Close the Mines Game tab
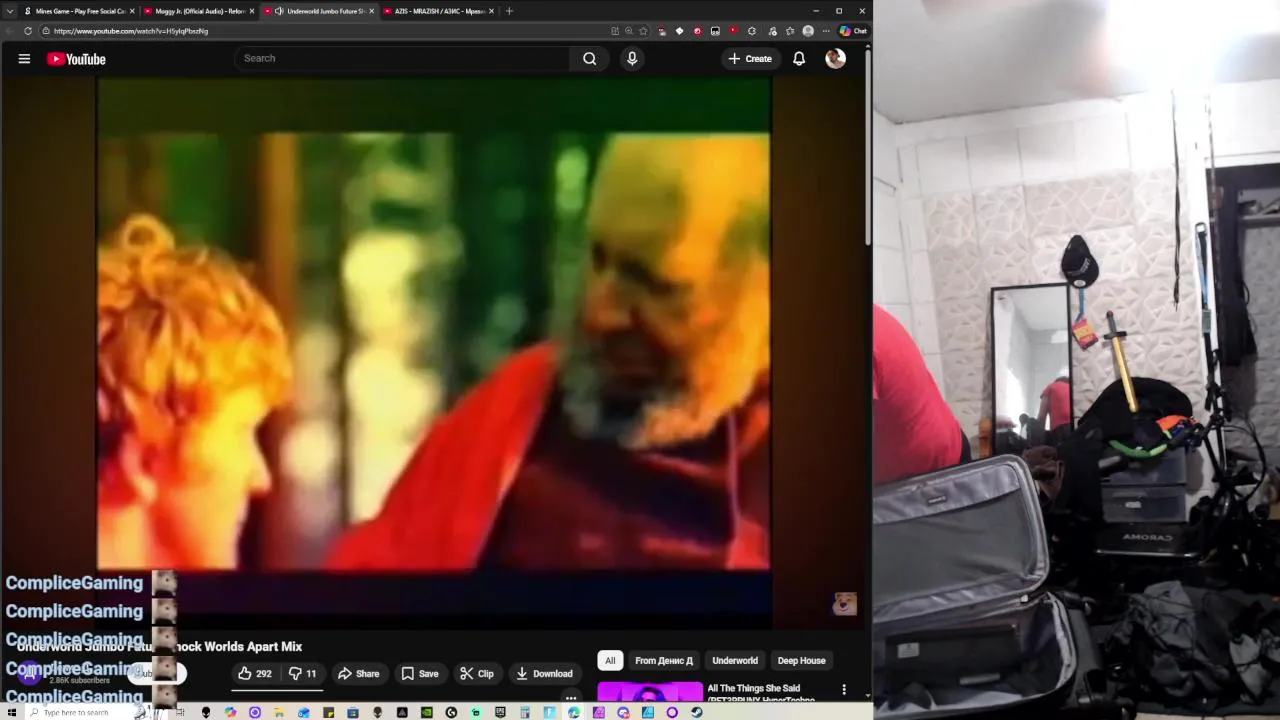1280x720 pixels. pyautogui.click(x=131, y=11)
